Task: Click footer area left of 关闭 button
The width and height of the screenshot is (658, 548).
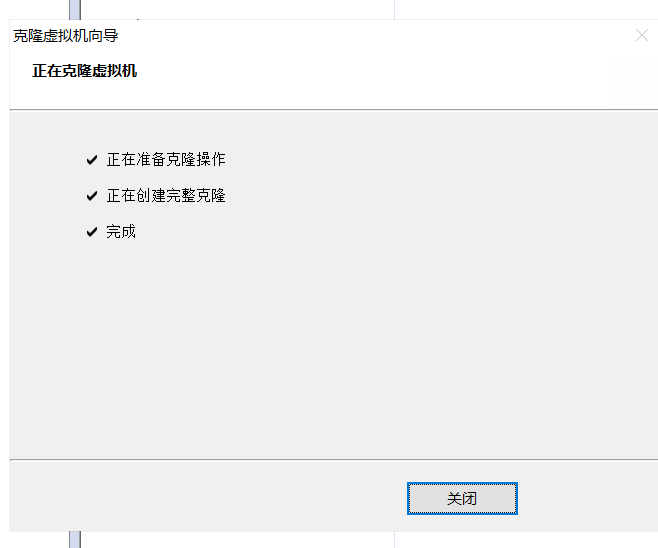Action: click(x=208, y=497)
